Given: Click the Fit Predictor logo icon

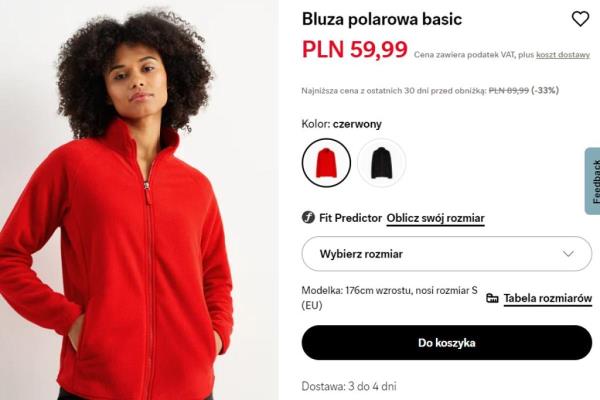Looking at the screenshot, I should [308, 217].
